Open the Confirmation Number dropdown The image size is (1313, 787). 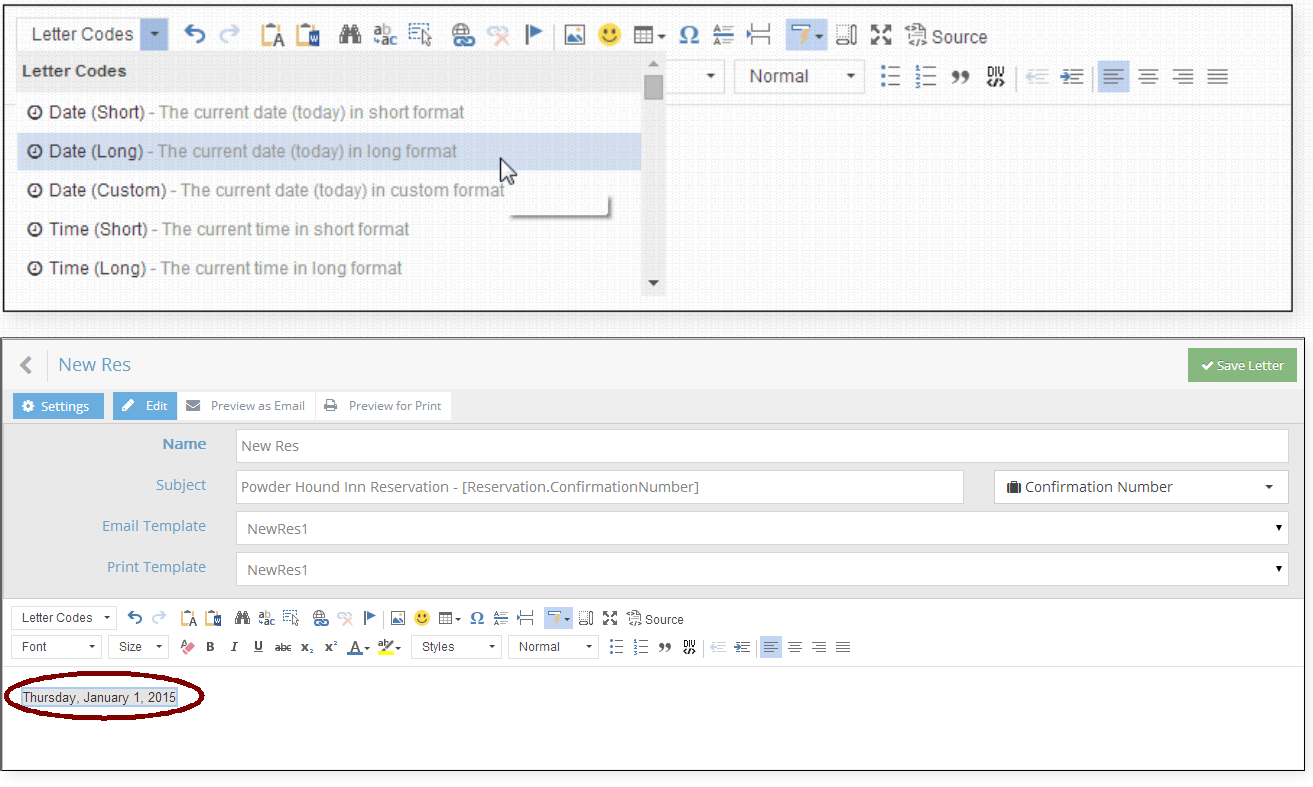[x=1140, y=487]
